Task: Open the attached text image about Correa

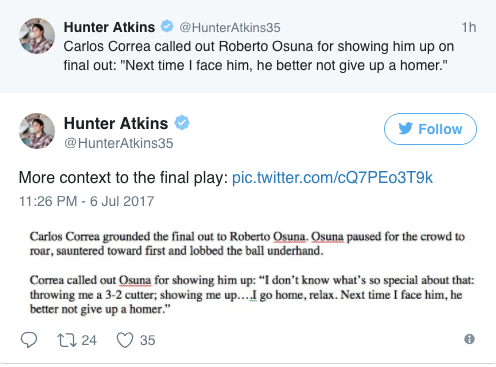Action: point(252,273)
